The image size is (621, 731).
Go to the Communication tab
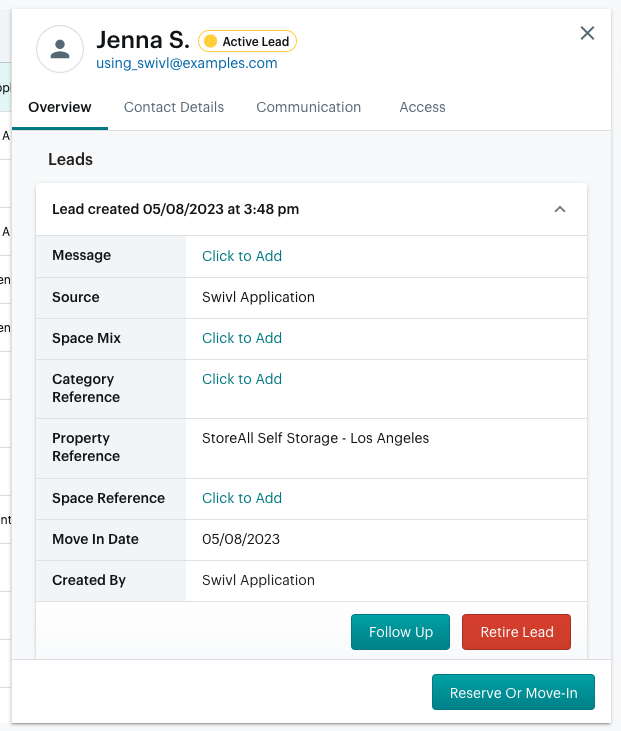(x=308, y=107)
